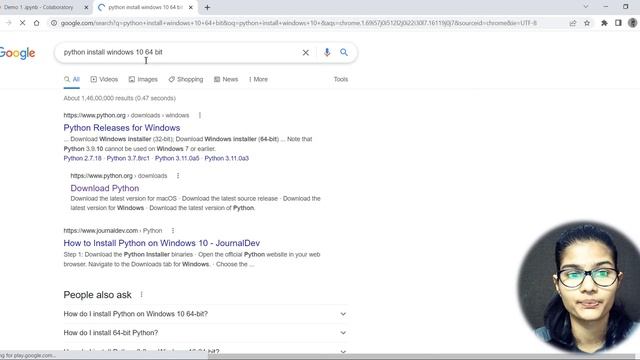Screen dimensions: 640x360
Task: Click the Google logo
Action: click(17, 53)
